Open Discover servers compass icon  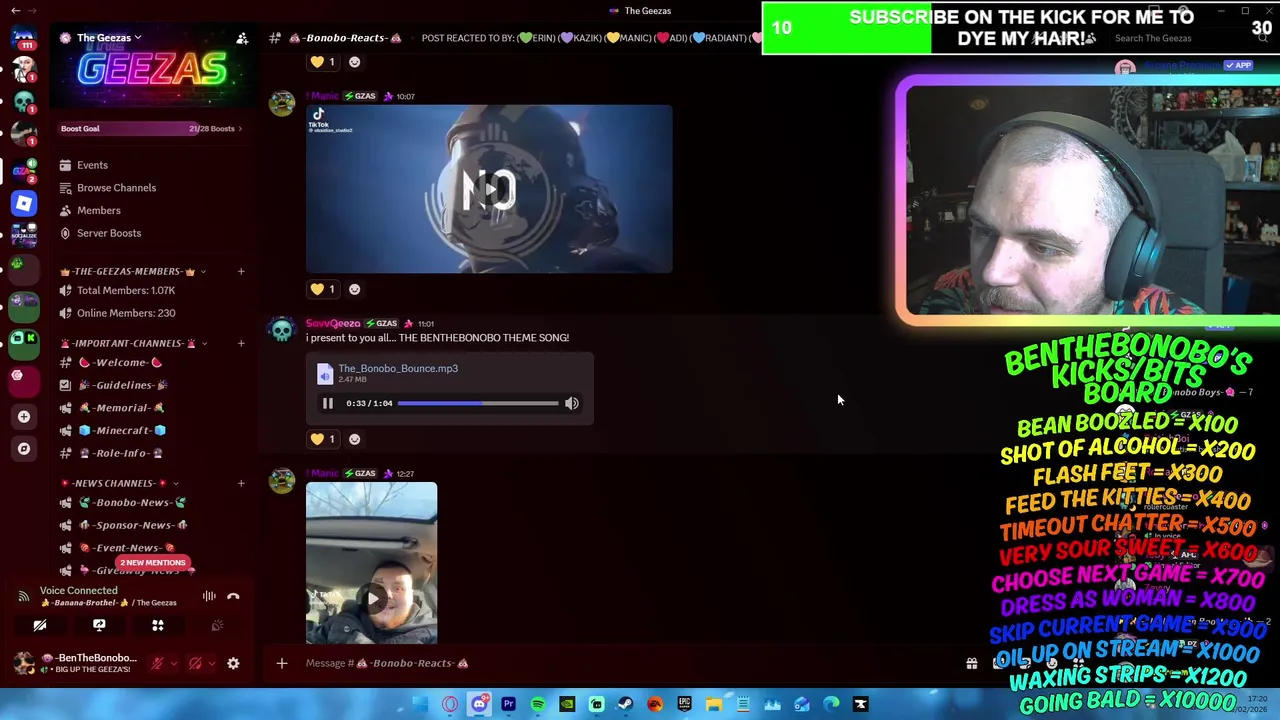click(x=23, y=449)
